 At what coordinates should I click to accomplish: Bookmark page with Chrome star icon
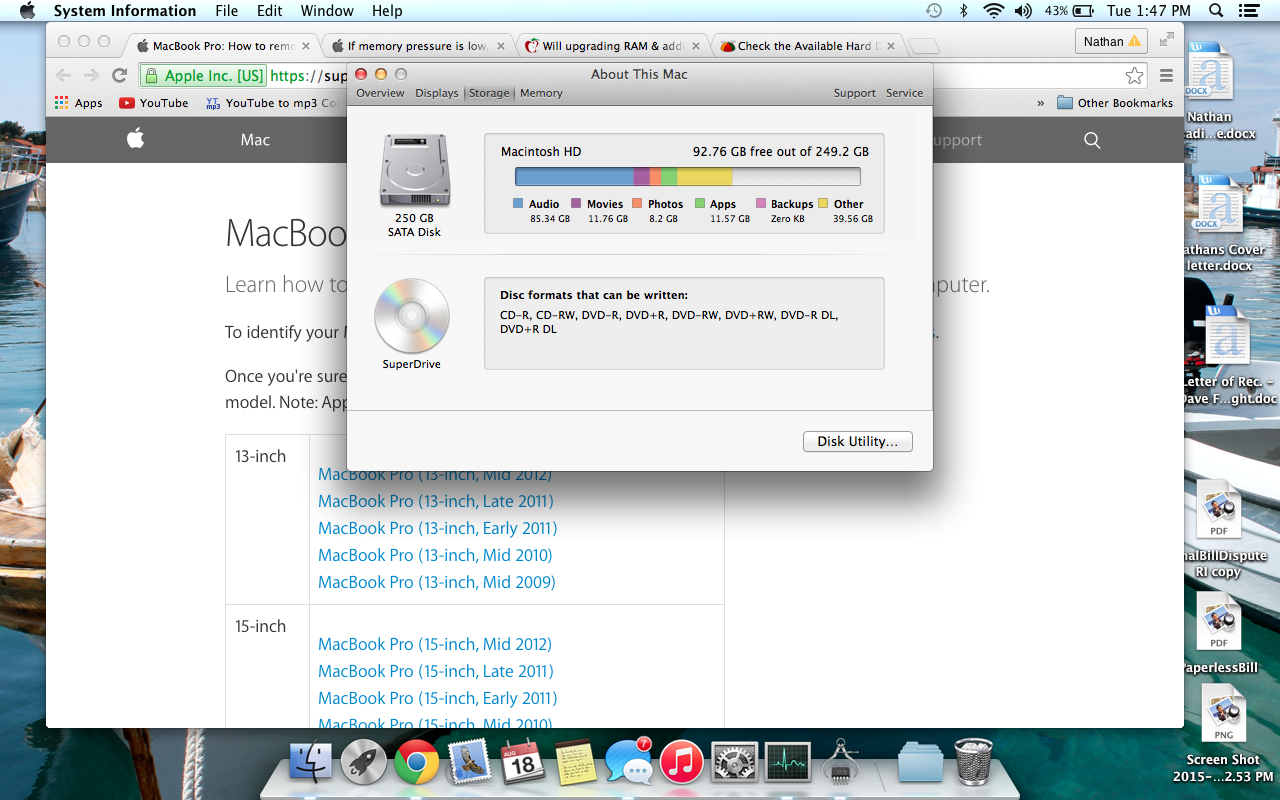coord(1134,76)
